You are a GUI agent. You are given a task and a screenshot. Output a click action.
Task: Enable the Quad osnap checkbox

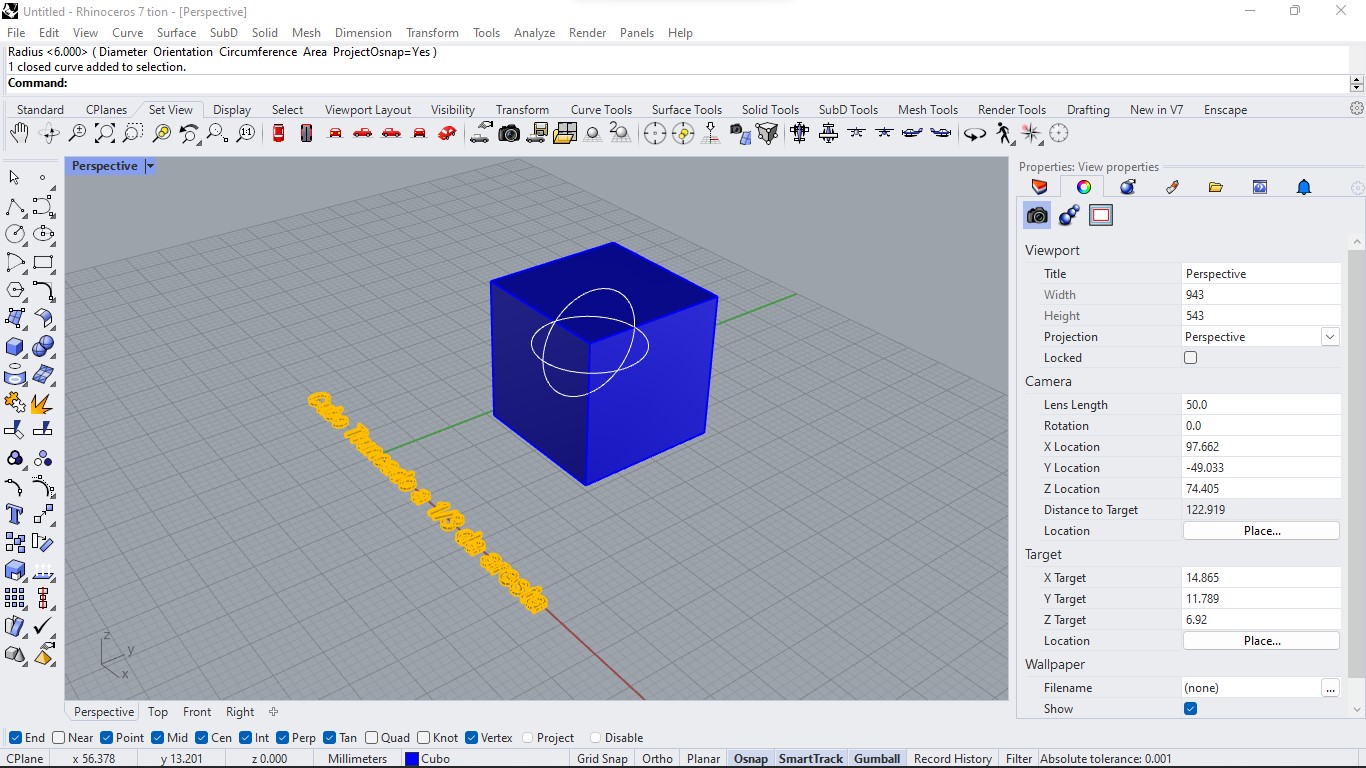point(372,738)
